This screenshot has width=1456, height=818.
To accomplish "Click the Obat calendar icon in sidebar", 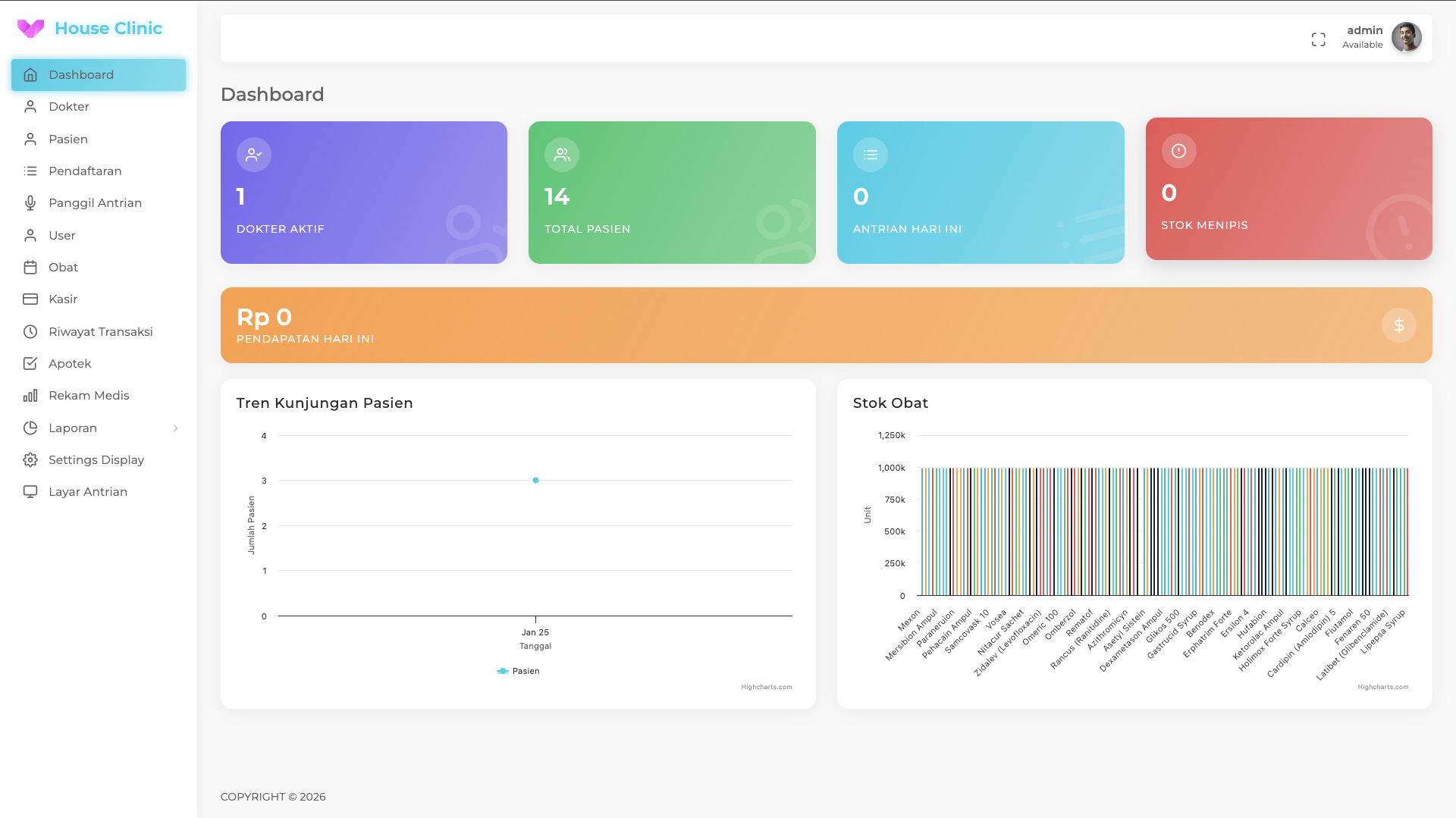I will point(30,268).
